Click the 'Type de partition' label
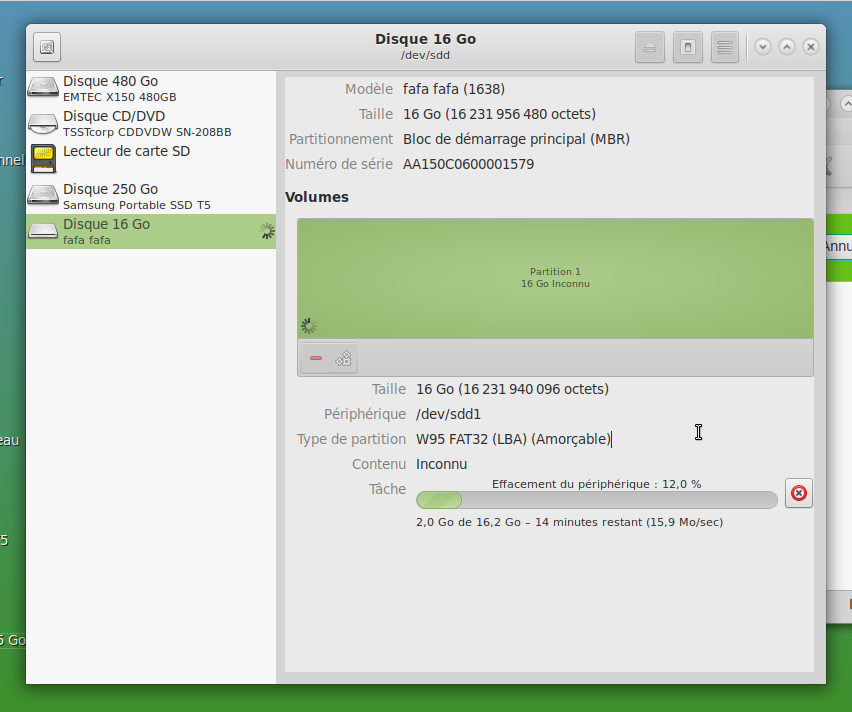The image size is (852, 712). pos(352,439)
